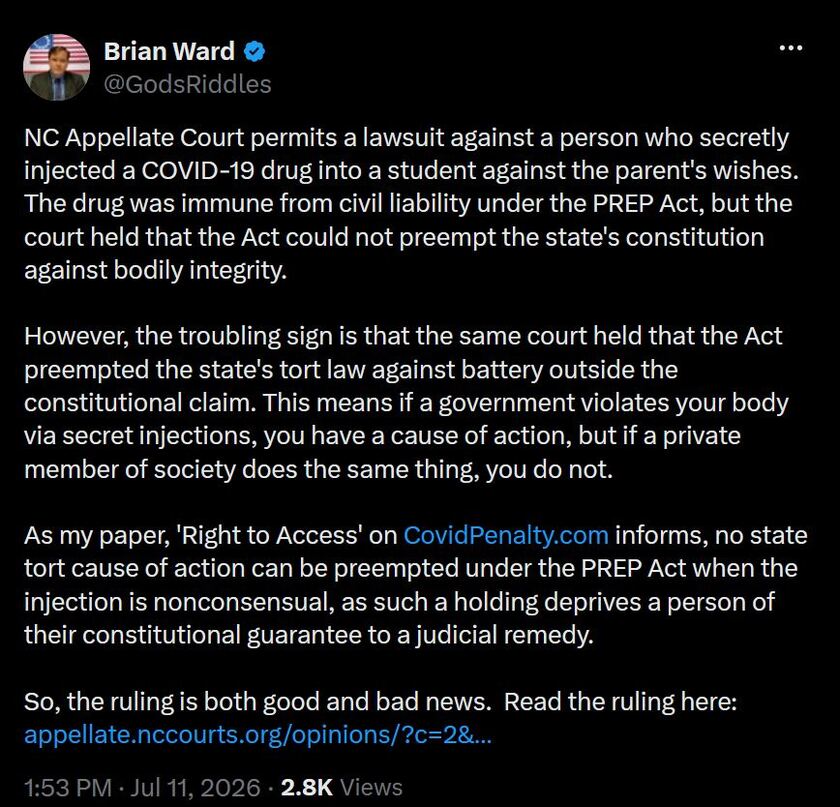Open the Brian Ward display name
Screen dimensions: 840x807
point(169,51)
